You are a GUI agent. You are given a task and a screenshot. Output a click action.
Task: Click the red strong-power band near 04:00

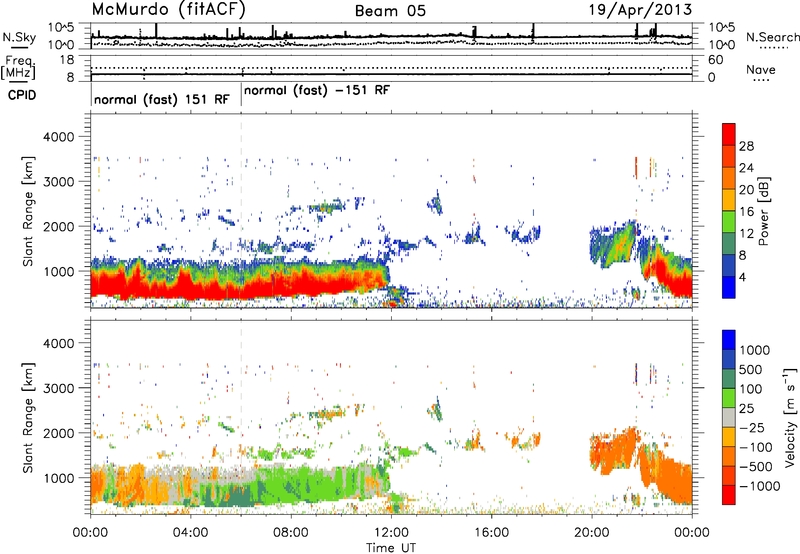(191, 288)
